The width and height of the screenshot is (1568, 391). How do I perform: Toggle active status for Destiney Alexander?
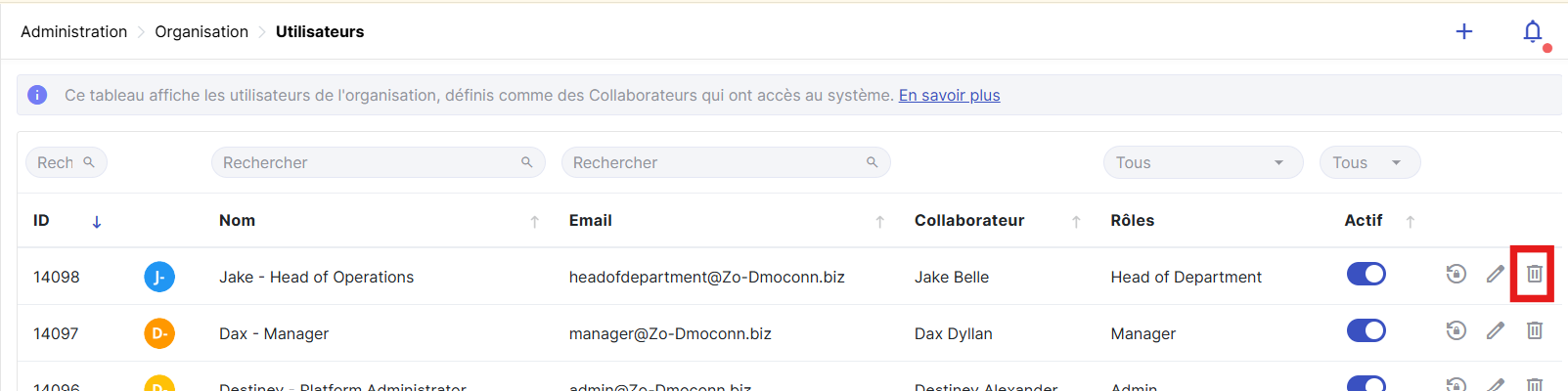tap(1366, 383)
